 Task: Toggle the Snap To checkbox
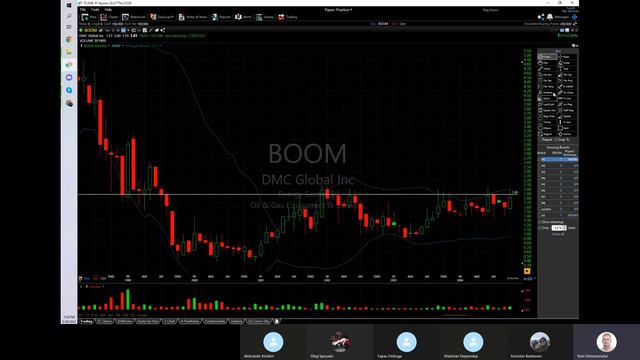tap(556, 140)
